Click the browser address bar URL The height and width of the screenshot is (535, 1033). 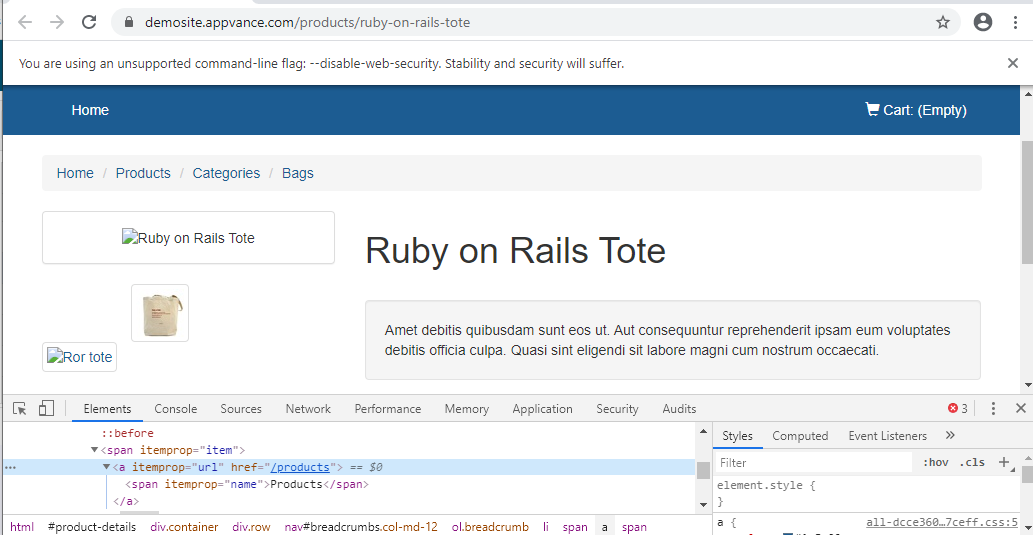[x=308, y=22]
